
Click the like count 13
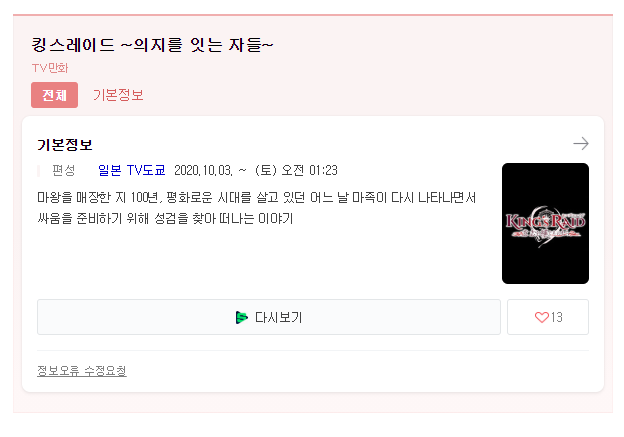(x=556, y=317)
